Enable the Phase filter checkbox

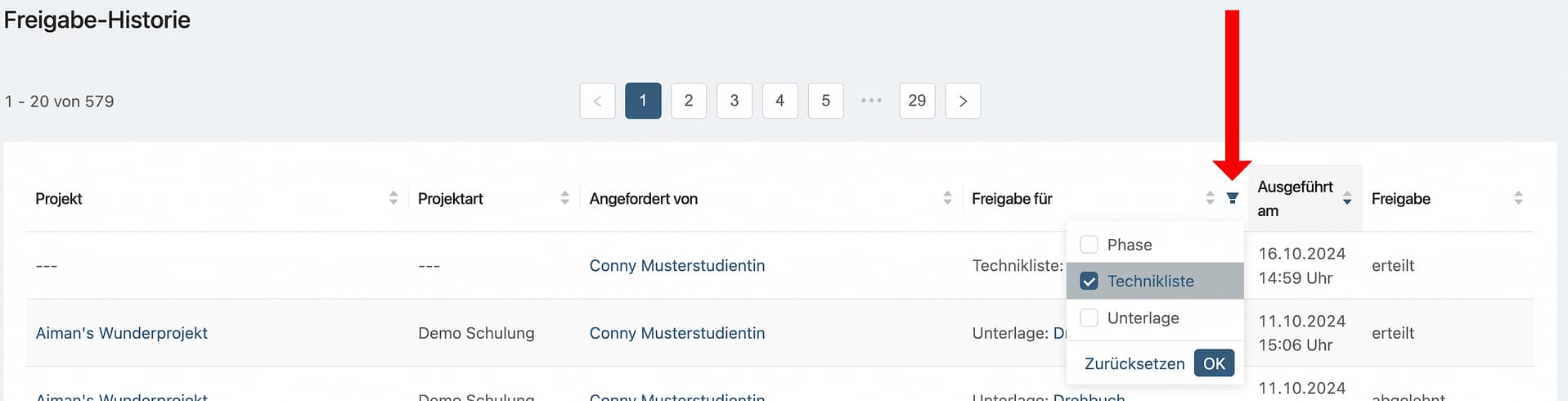point(1089,245)
